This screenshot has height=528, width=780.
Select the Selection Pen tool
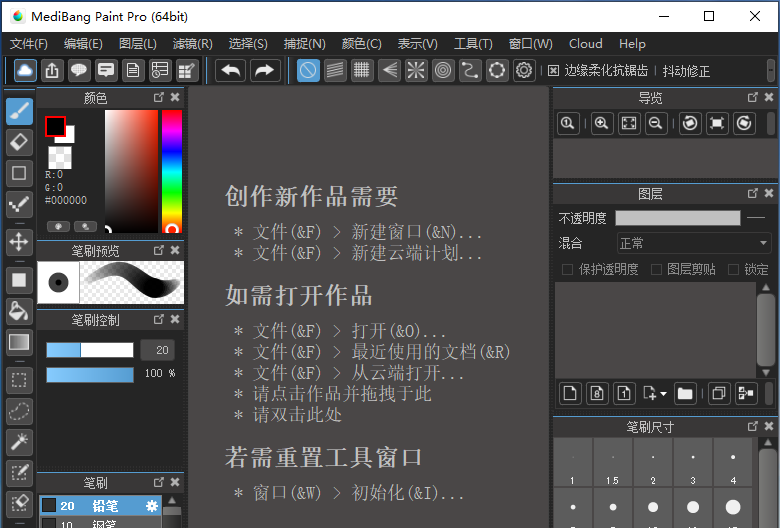point(19,473)
